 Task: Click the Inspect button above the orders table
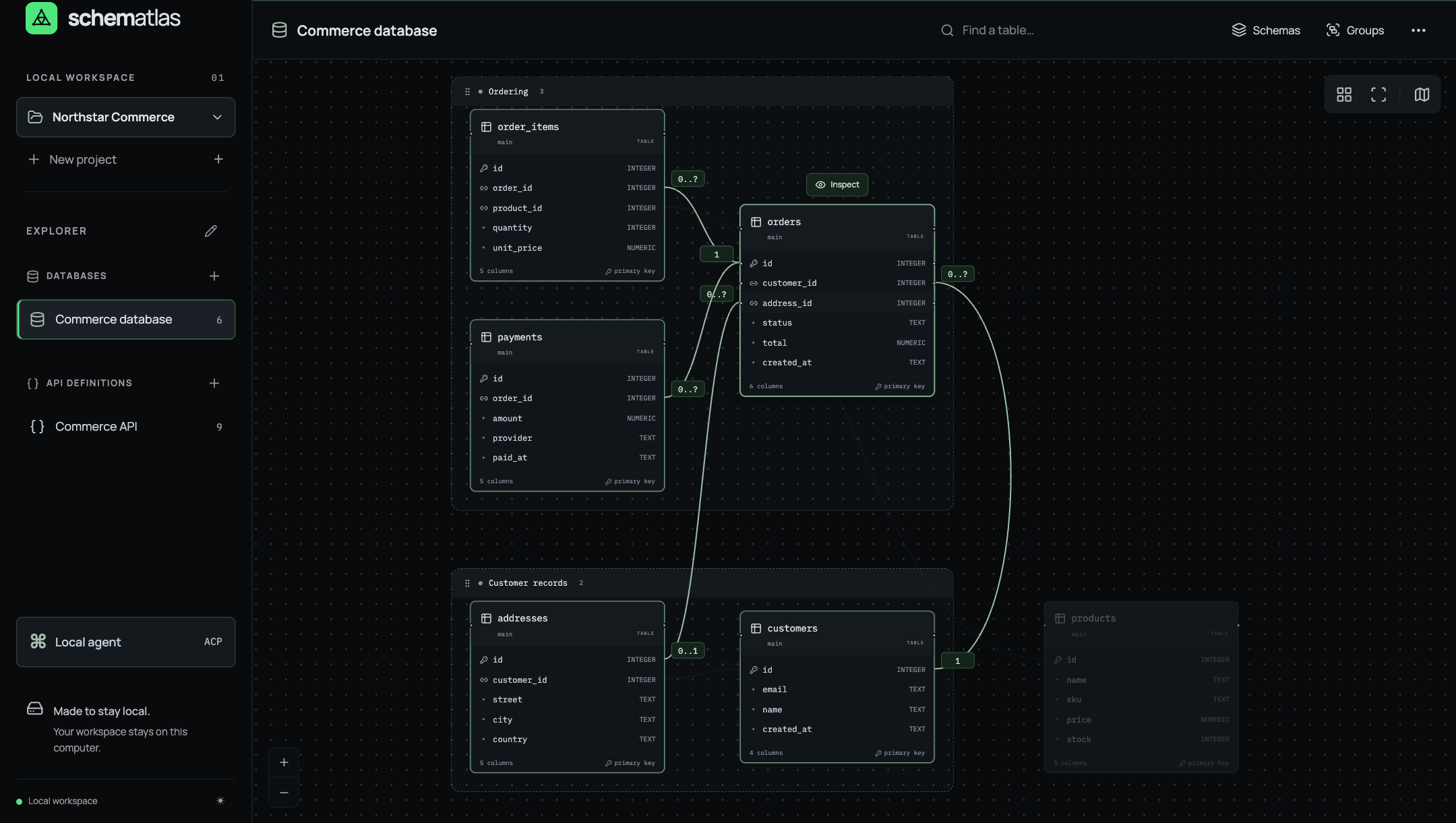point(837,185)
